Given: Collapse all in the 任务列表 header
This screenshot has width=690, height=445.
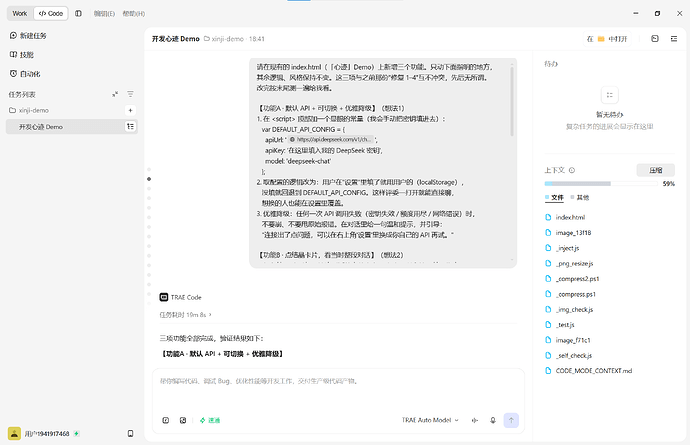Looking at the screenshot, I should (115, 94).
